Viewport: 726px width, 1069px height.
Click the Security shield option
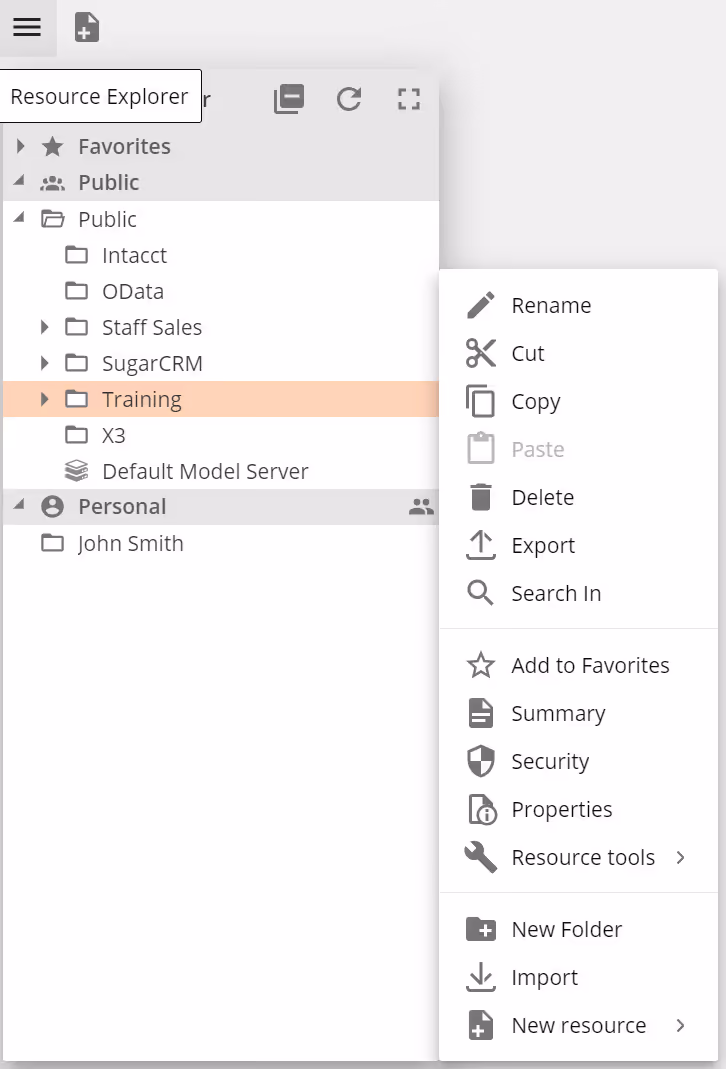[549, 761]
